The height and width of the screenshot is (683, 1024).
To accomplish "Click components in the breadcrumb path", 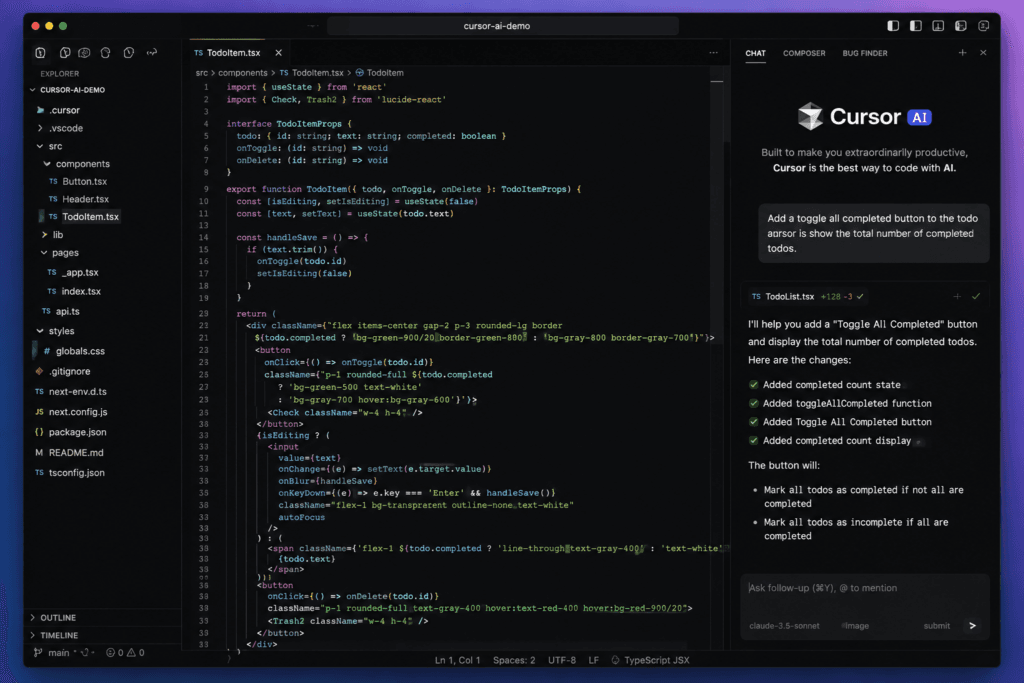I will (x=242, y=73).
